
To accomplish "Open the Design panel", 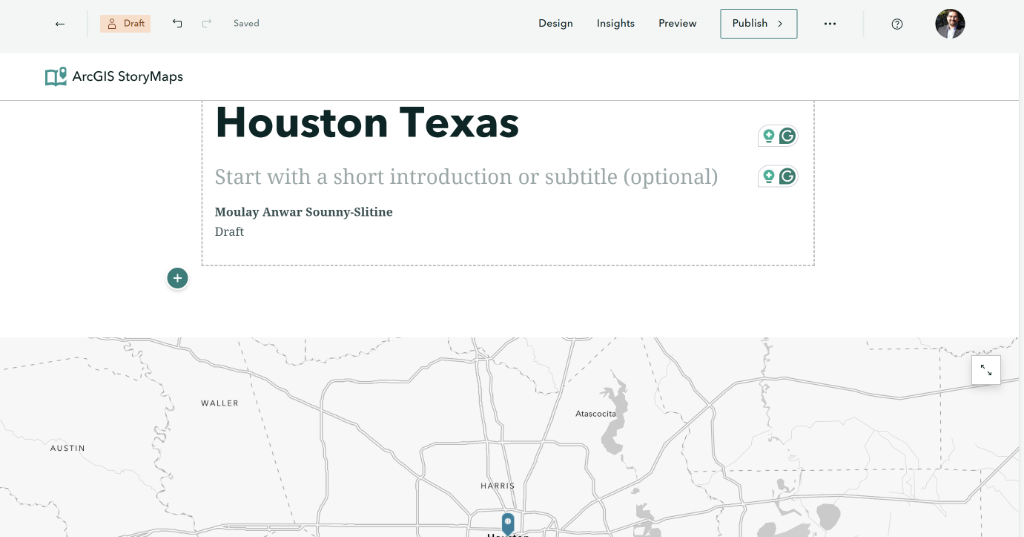I will click(556, 24).
